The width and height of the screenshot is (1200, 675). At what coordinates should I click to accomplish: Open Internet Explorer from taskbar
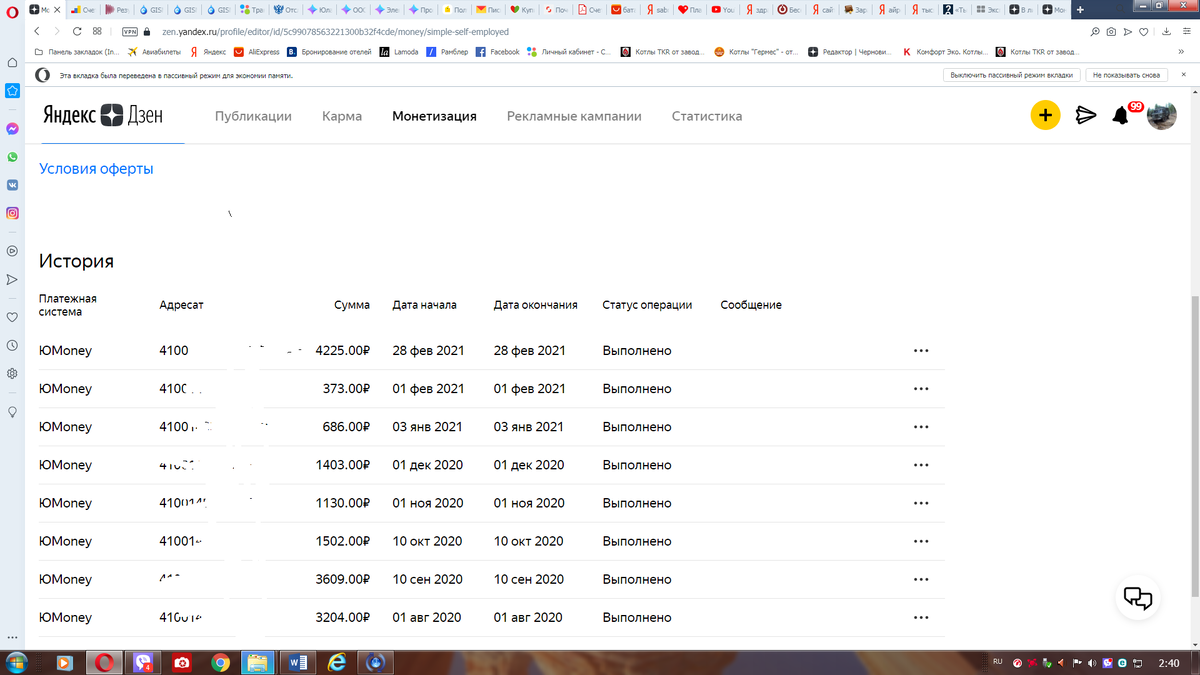coord(336,662)
